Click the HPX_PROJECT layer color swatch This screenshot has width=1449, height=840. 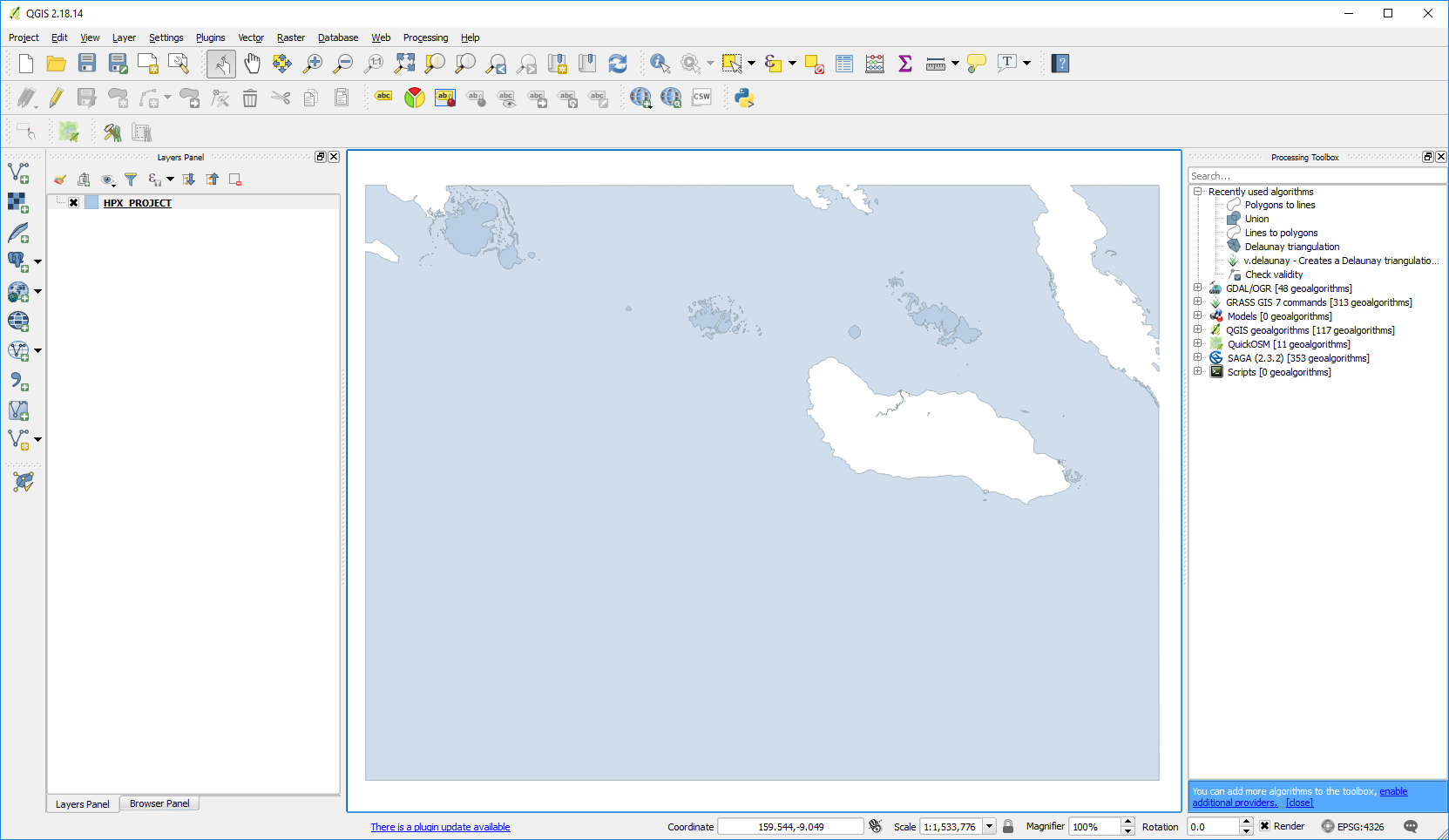(91, 203)
